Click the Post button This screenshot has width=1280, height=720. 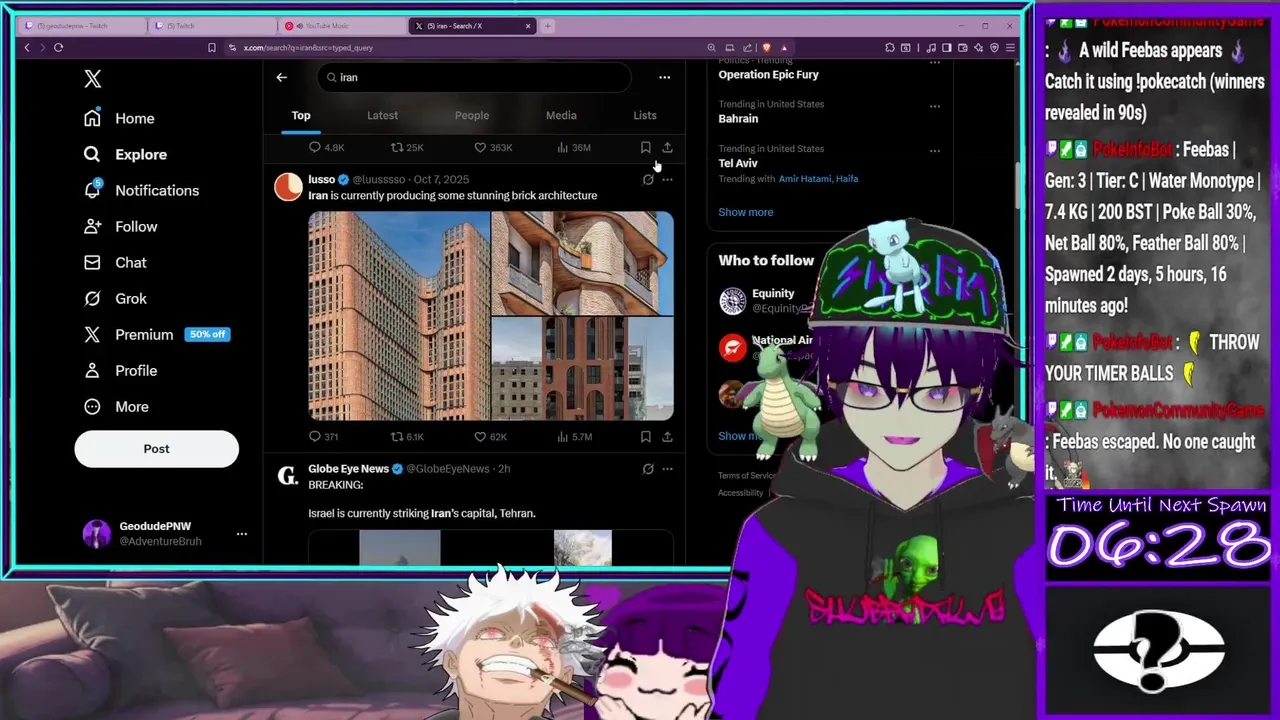[x=156, y=449]
